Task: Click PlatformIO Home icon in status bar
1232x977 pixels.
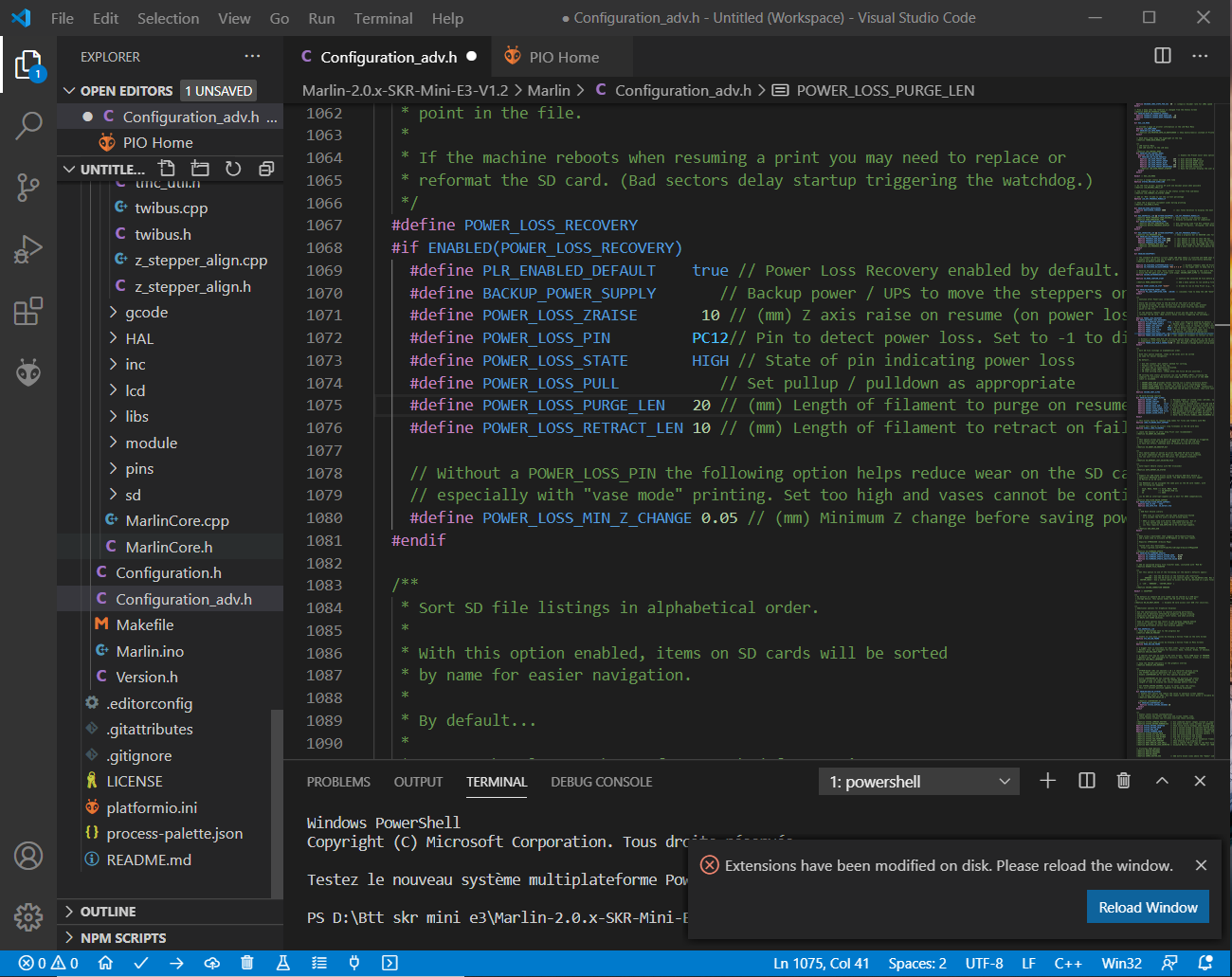Action: [105, 963]
